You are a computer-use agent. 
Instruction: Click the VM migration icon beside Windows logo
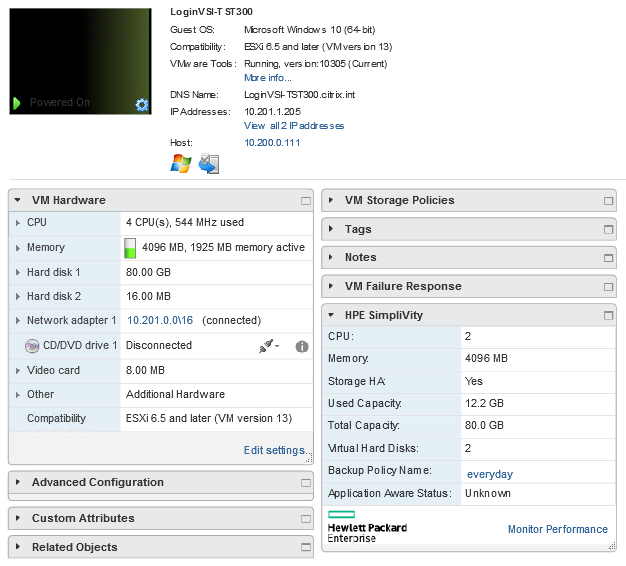click(x=208, y=164)
